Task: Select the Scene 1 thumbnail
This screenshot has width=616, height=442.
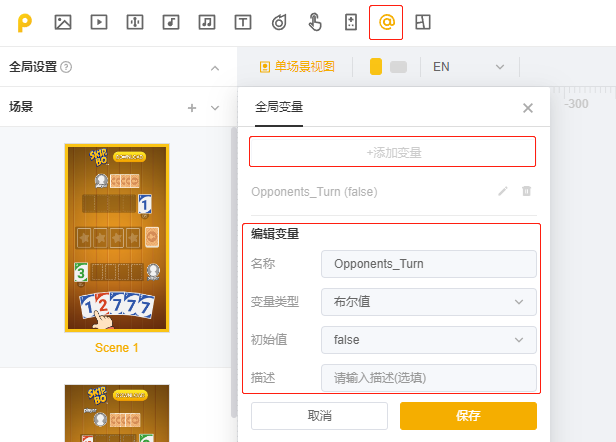Action: coord(117,238)
